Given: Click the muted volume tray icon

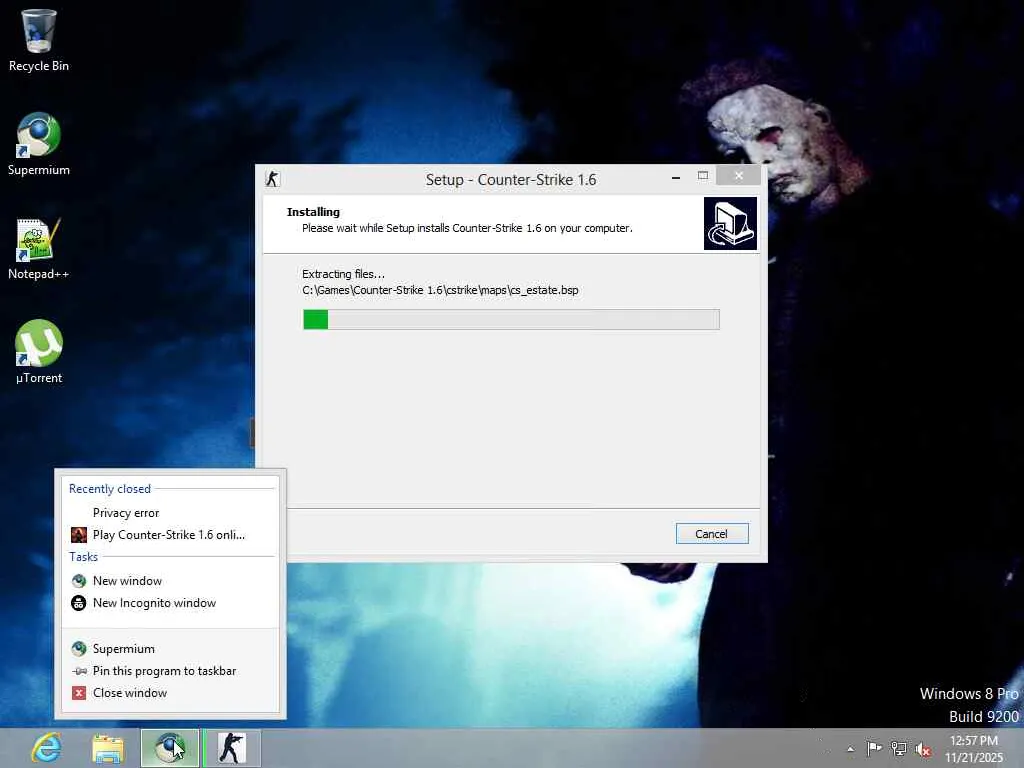Looking at the screenshot, I should (923, 750).
